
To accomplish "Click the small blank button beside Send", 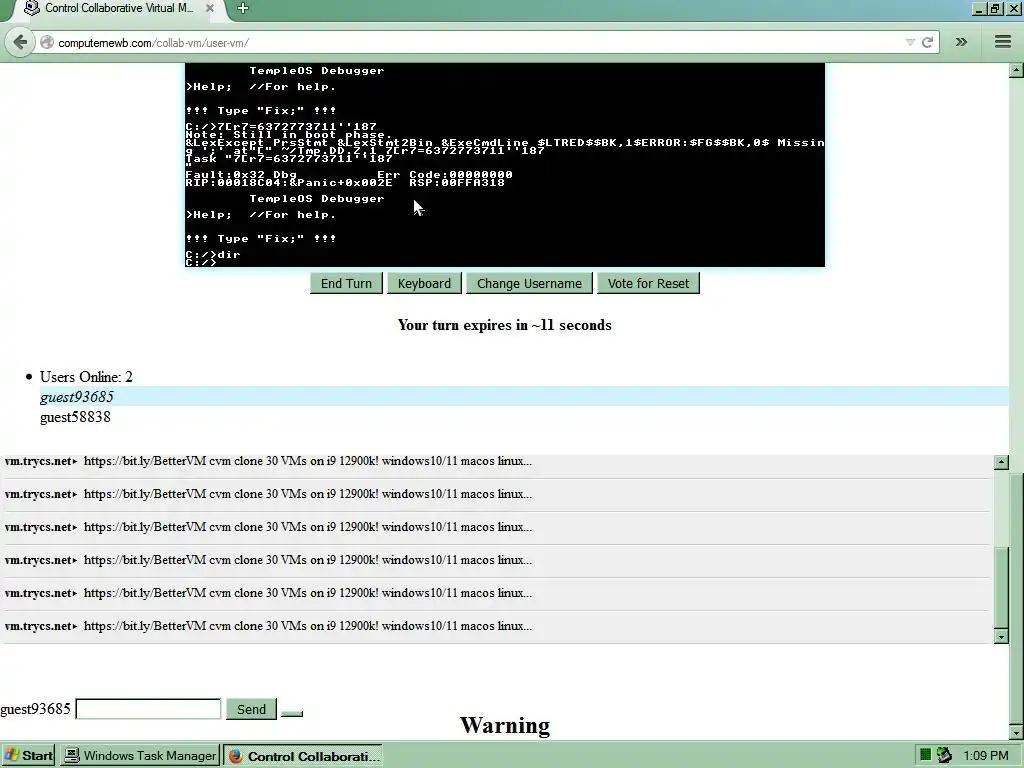I will click(292, 712).
